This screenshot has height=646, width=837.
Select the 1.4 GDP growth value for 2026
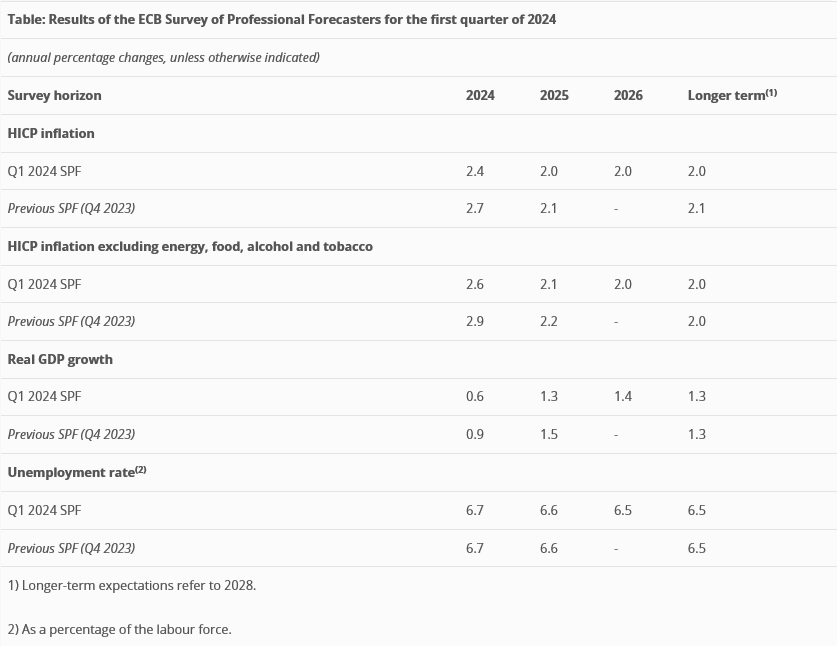(623, 396)
